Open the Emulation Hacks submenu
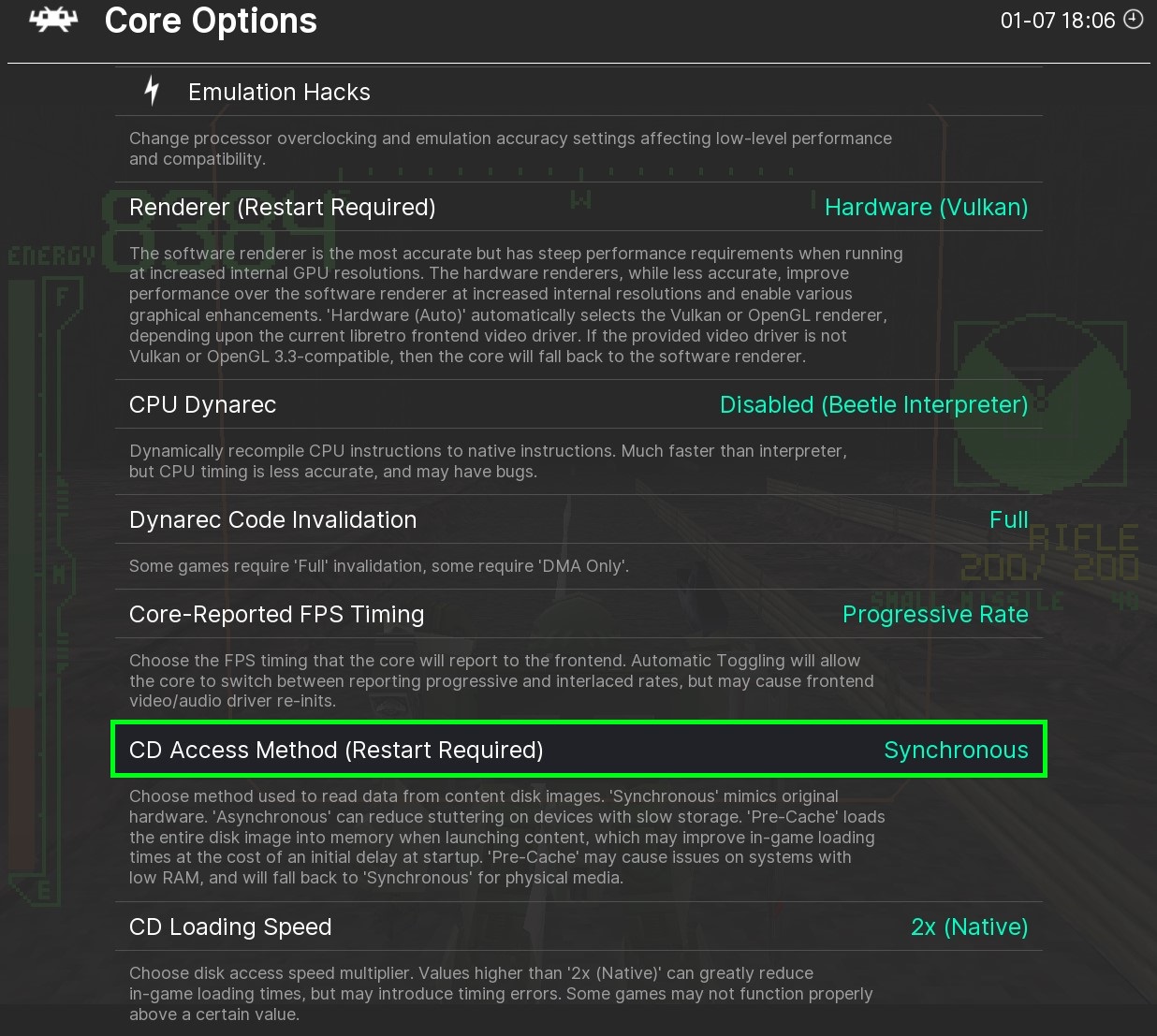 tap(279, 92)
